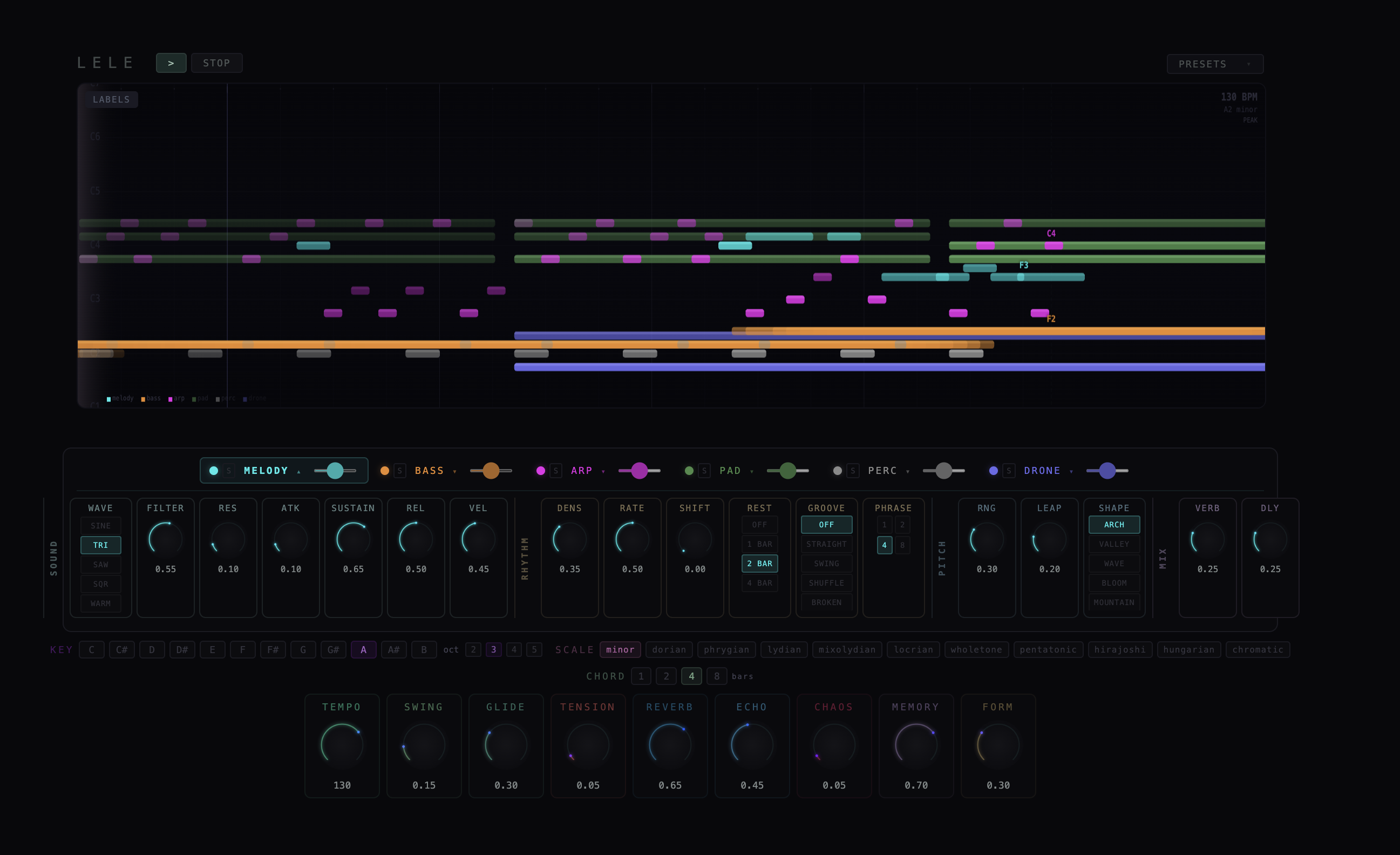Select the SAW waveform for the sound
Screen dimensions: 1400x855
tap(100, 564)
